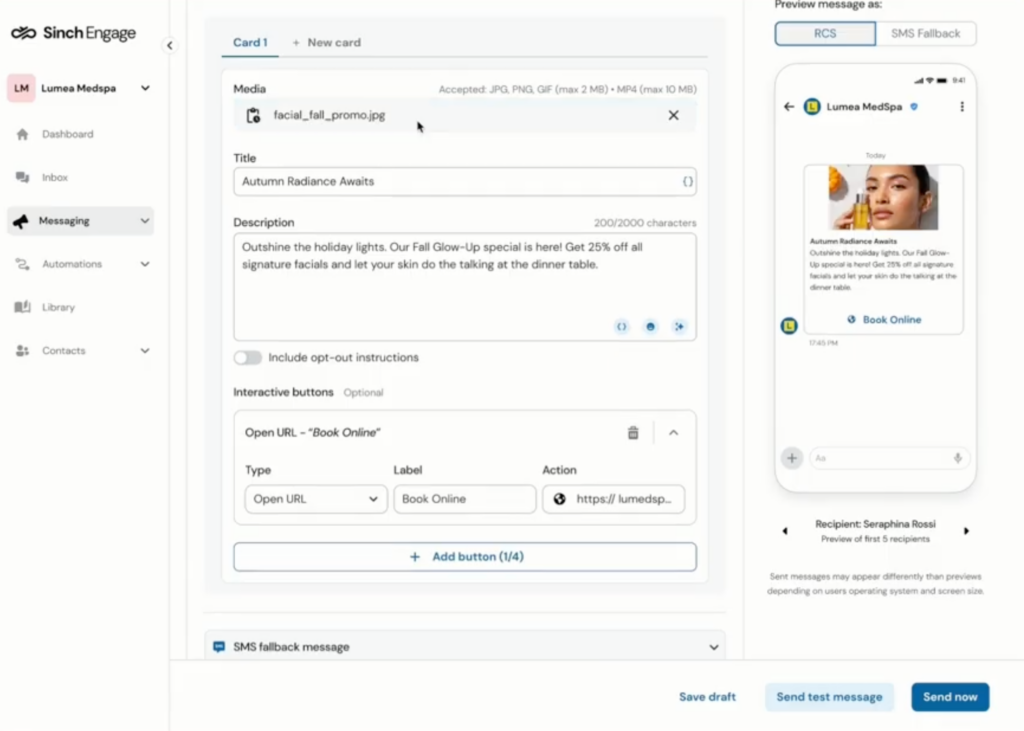Viewport: 1024px width, 731px height.
Task: Click Add button (1/4)
Action: (x=465, y=557)
